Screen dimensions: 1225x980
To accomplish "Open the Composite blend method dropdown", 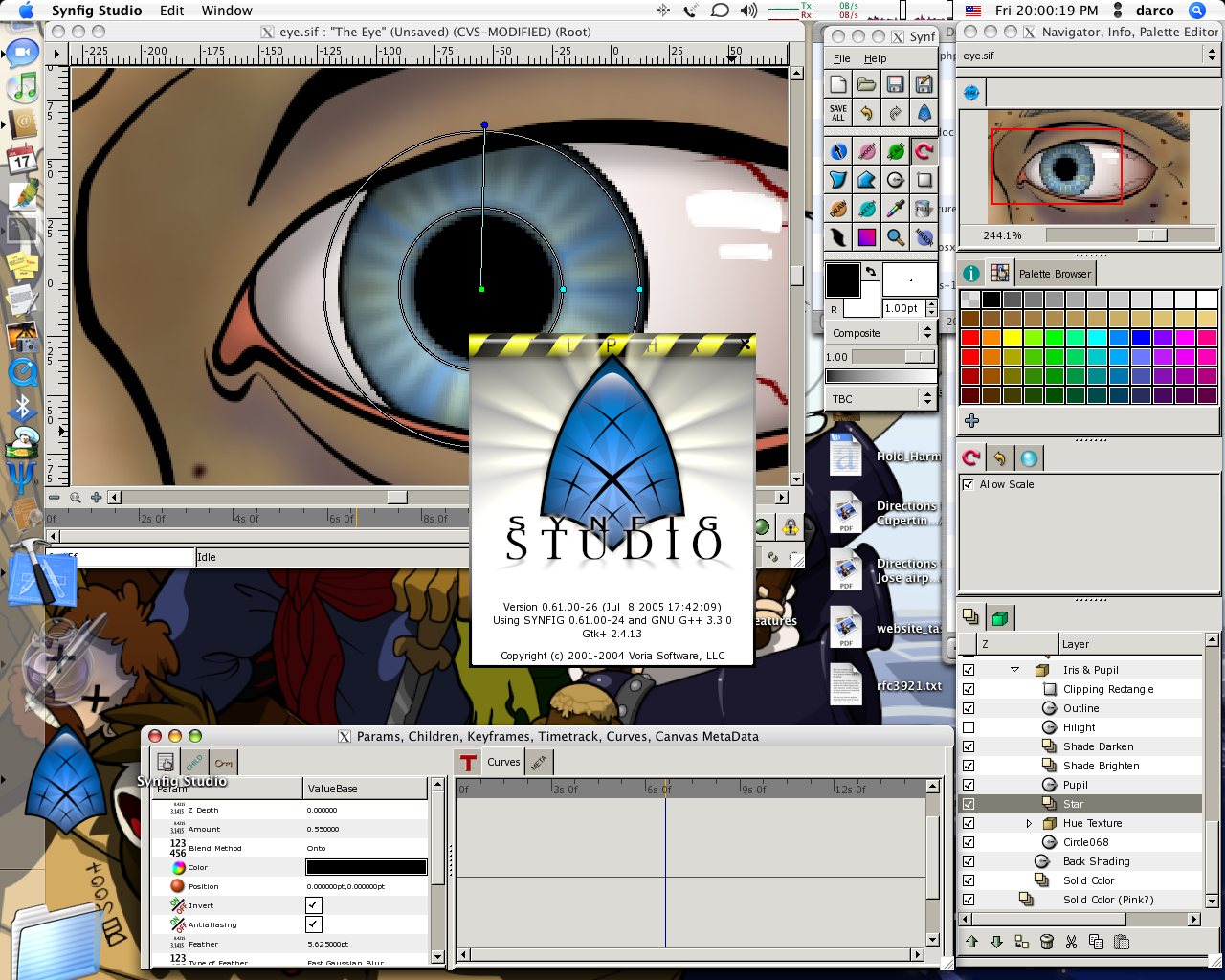I will click(880, 333).
